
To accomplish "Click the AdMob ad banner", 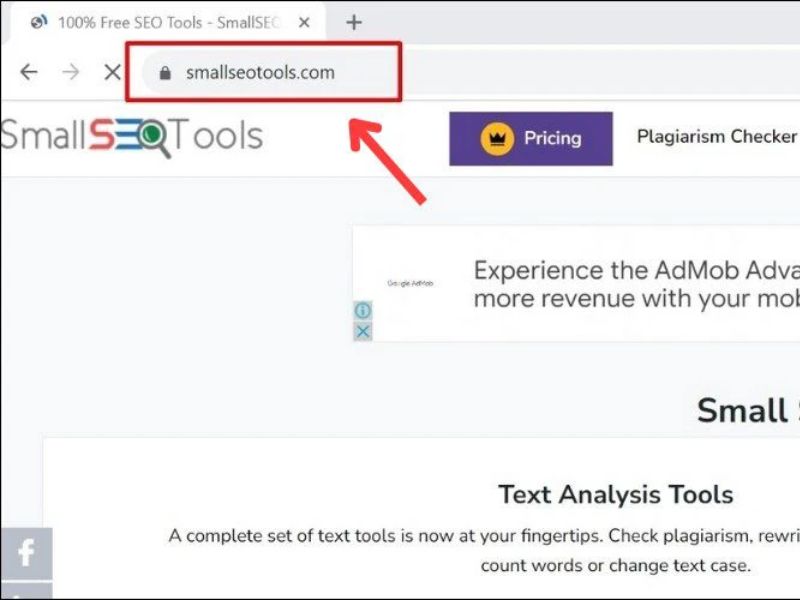I will pyautogui.click(x=575, y=285).
